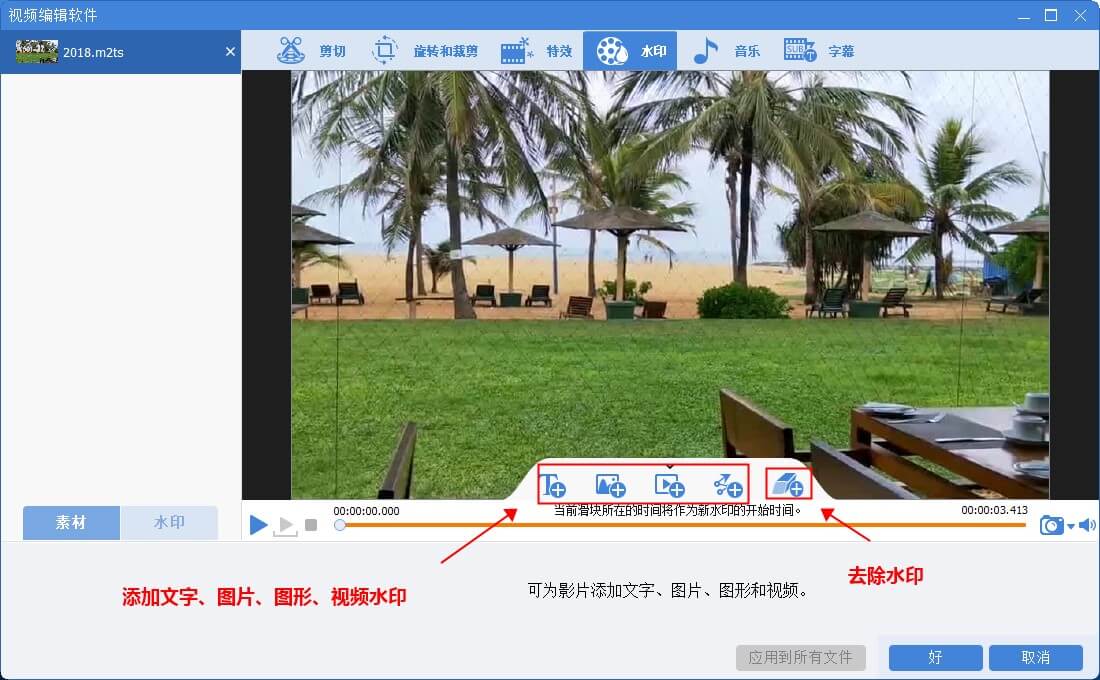Maximize the 视频编辑软件 window
Screen dimensions: 1100x680
click(x=1051, y=15)
